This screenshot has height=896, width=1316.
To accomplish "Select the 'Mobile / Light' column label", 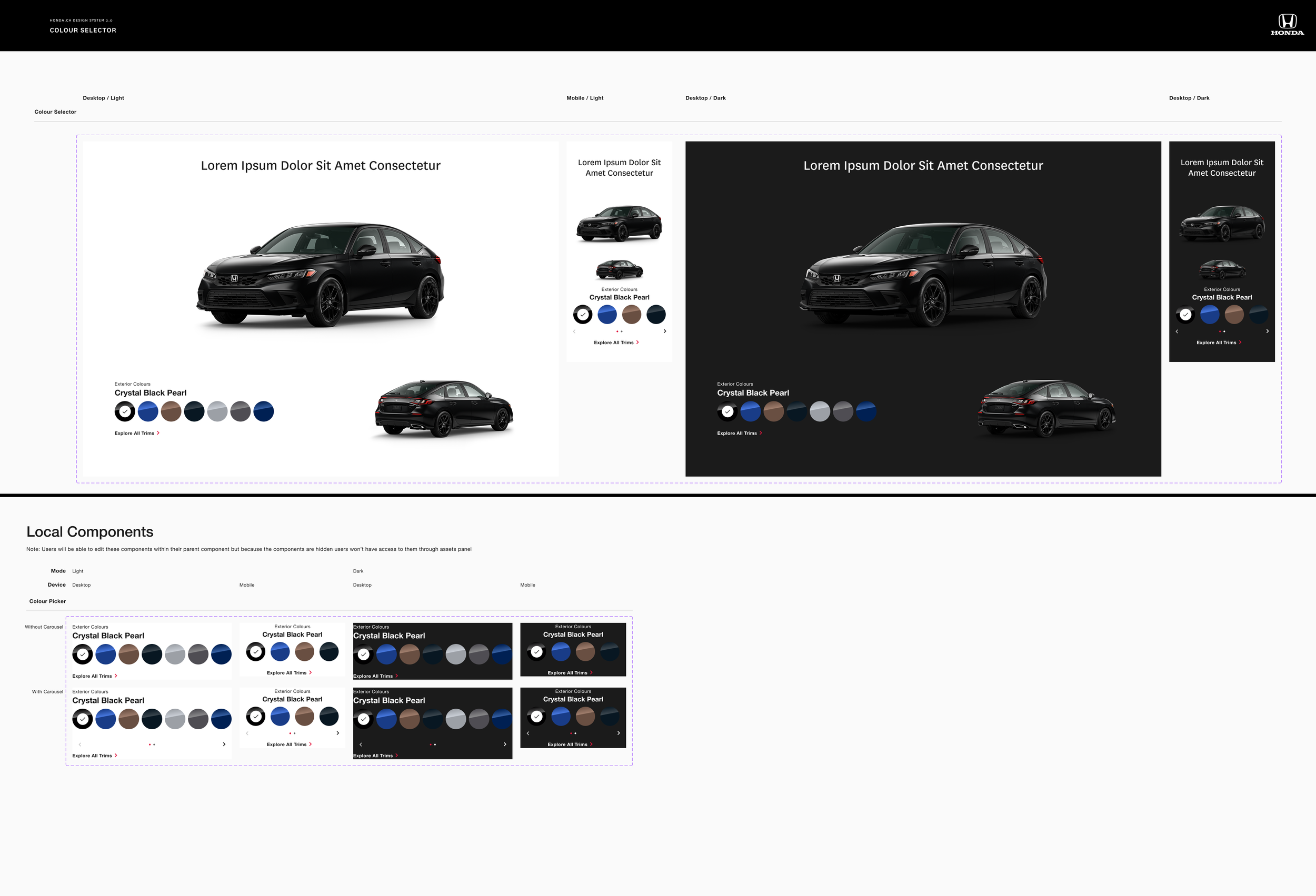I will coord(585,98).
